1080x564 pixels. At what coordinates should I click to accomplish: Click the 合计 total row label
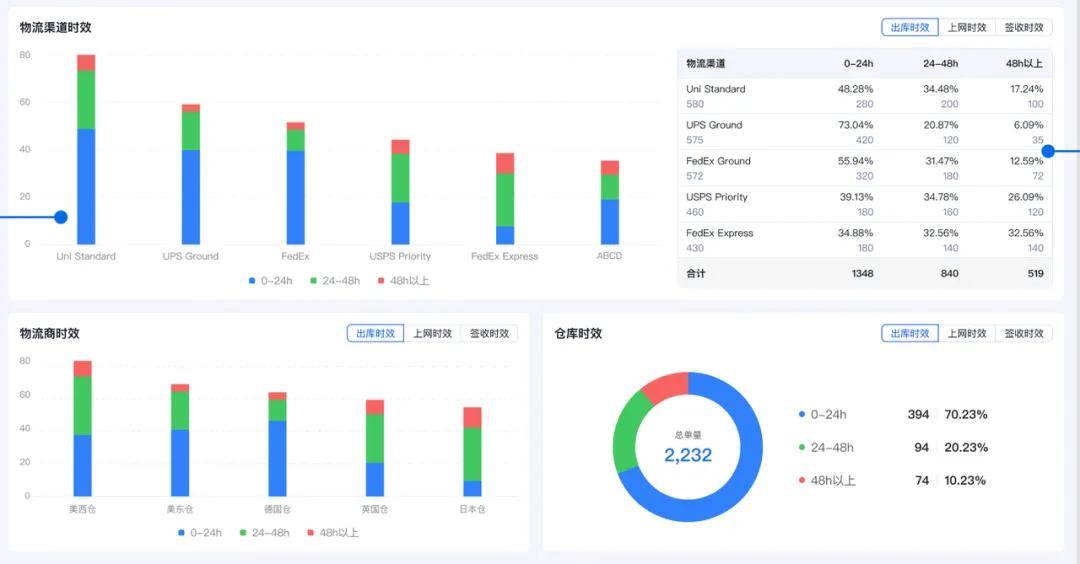click(696, 273)
